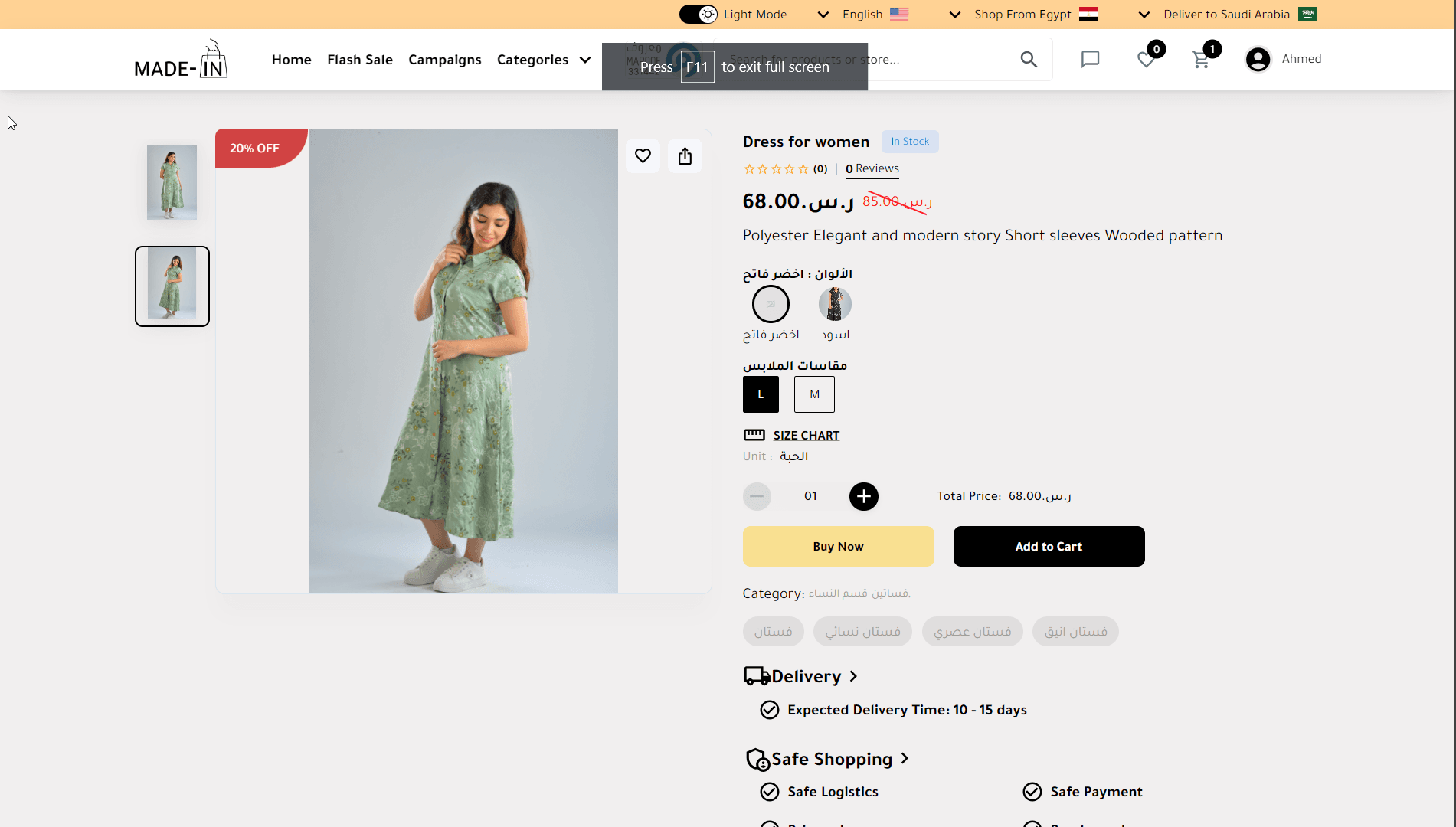
Task: Select size L option
Action: point(761,394)
